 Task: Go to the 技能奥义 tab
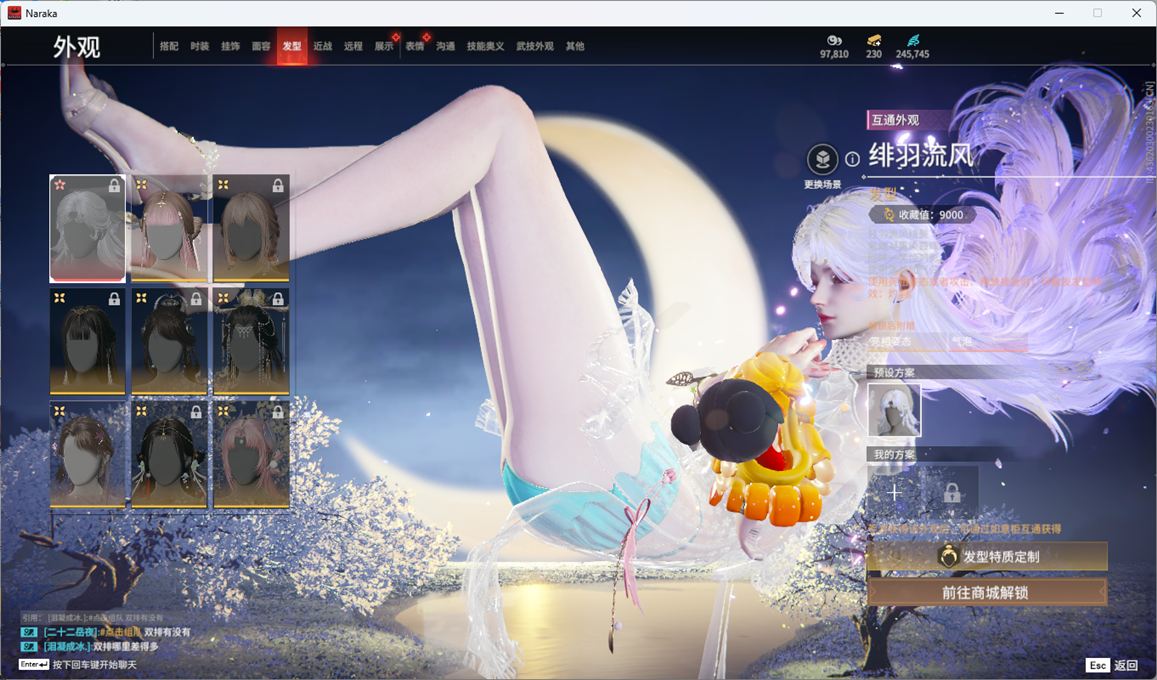[x=485, y=46]
